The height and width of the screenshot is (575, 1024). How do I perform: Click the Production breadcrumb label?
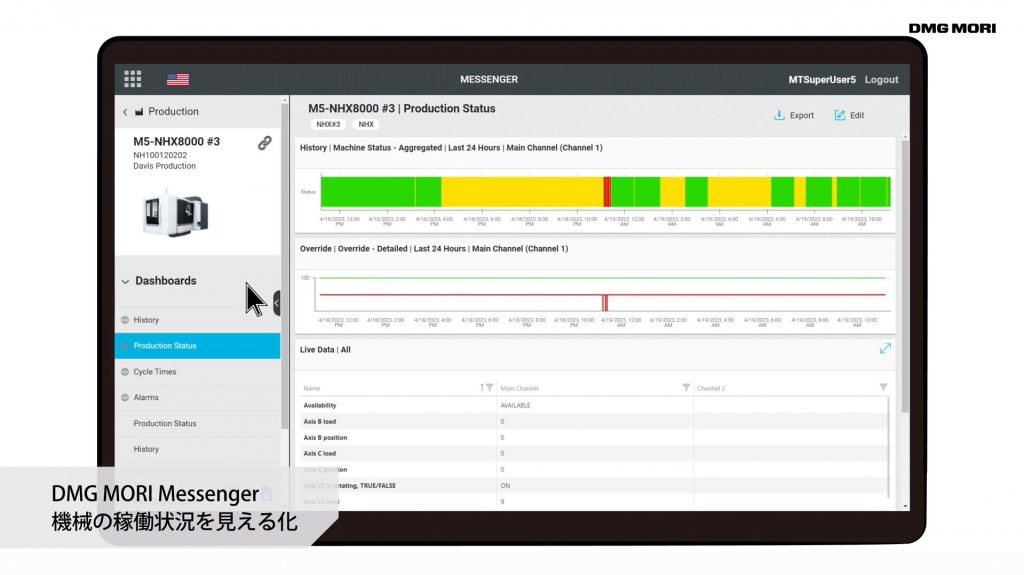[x=173, y=112]
